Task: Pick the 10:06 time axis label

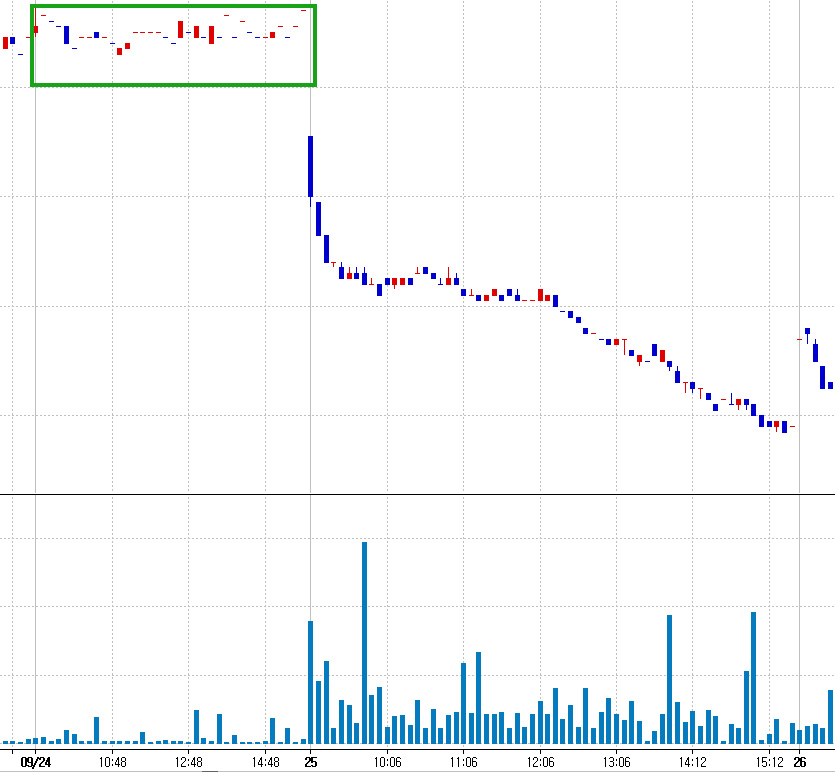Action: pos(387,762)
